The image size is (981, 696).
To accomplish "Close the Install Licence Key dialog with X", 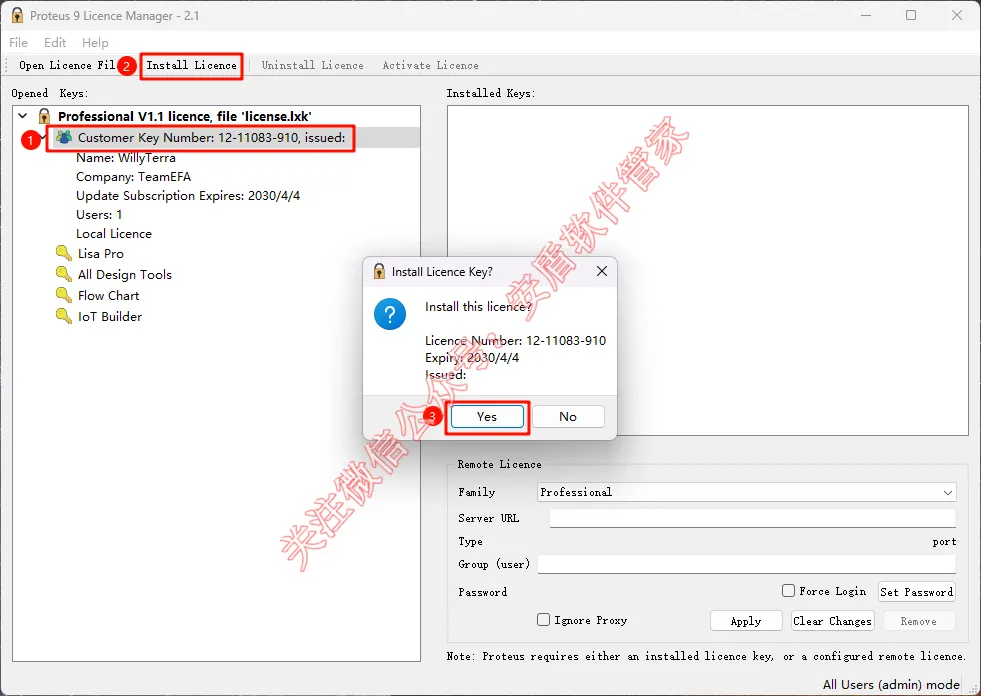I will click(602, 271).
